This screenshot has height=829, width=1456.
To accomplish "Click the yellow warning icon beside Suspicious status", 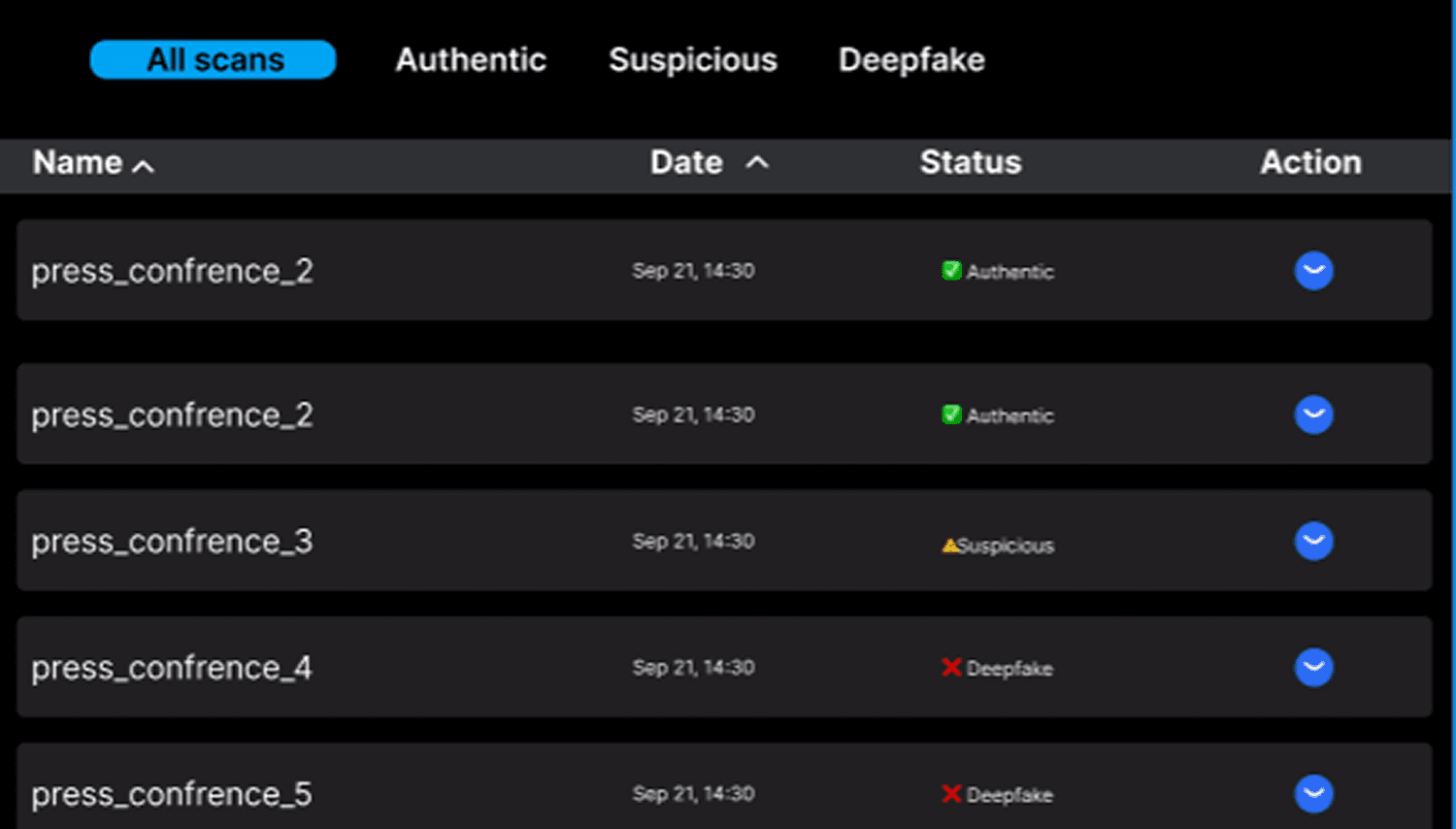I will tap(950, 545).
